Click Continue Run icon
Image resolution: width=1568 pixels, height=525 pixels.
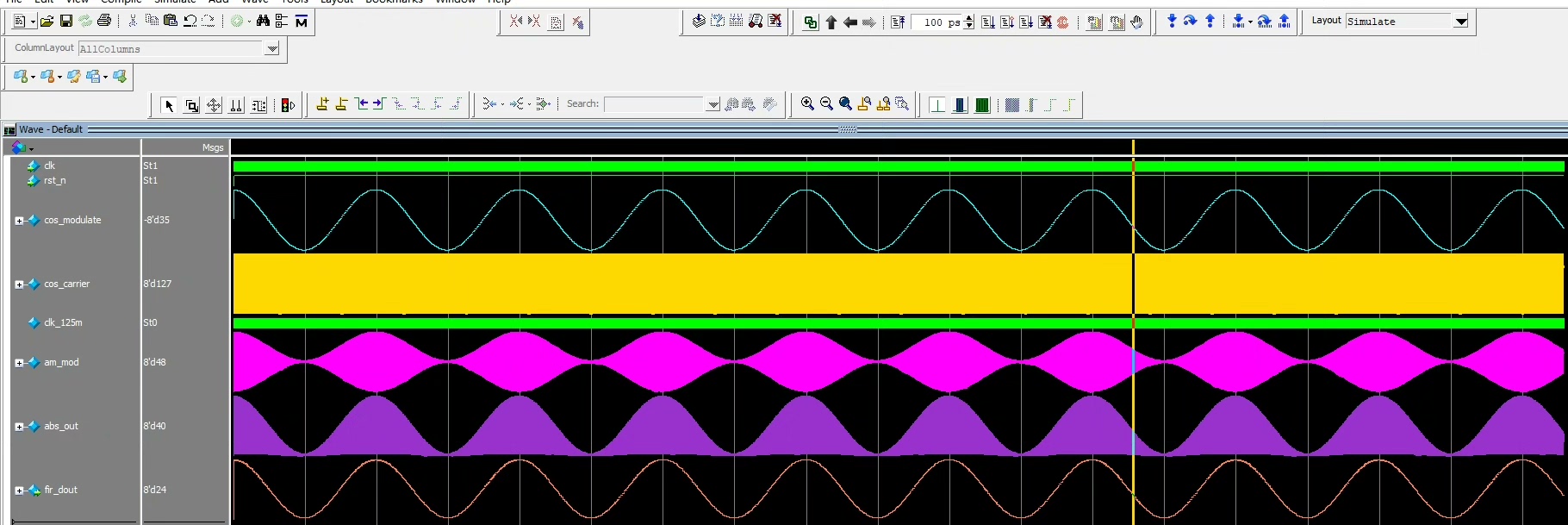1007,22
